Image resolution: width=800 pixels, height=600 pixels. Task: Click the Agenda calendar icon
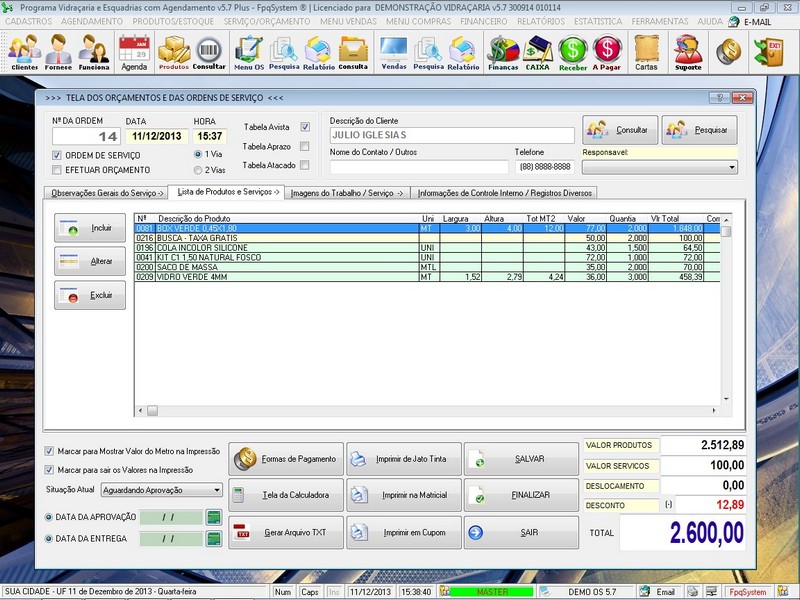pos(134,52)
